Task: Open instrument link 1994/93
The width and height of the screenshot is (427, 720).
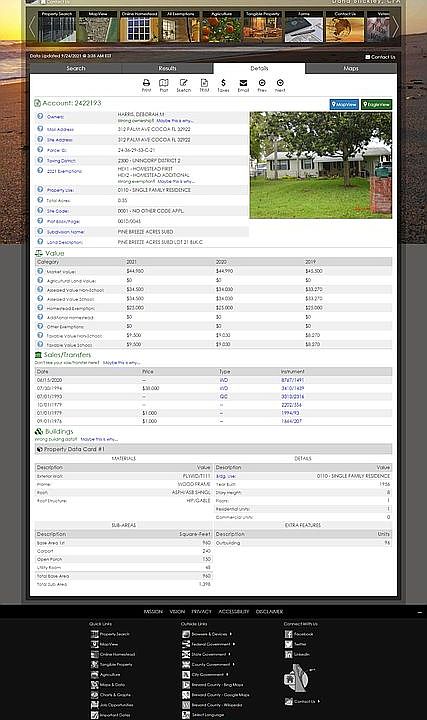Action: coord(290,413)
